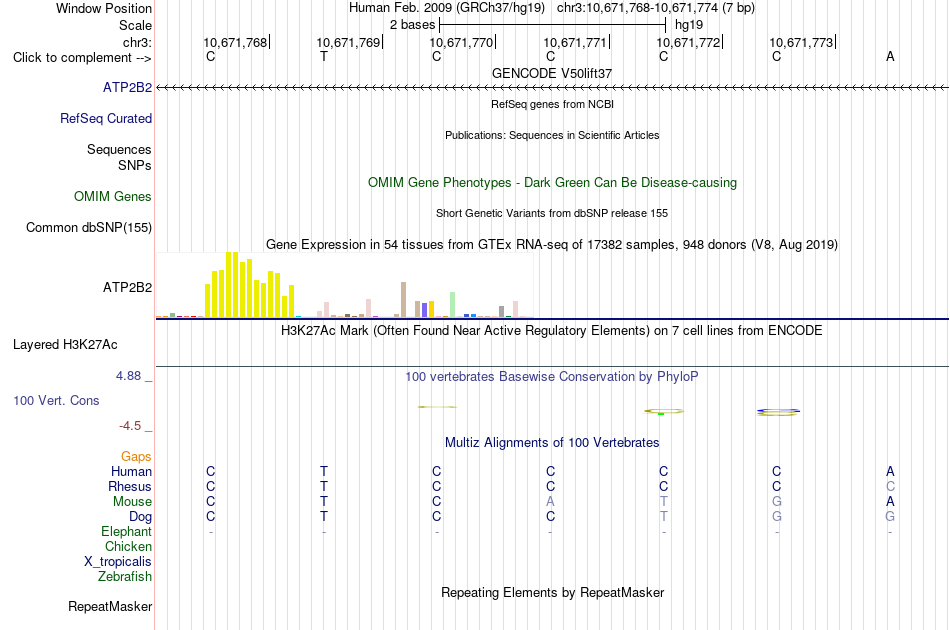The width and height of the screenshot is (950, 630).
Task: Click the window position header text with coordinates
Action: coord(552,8)
